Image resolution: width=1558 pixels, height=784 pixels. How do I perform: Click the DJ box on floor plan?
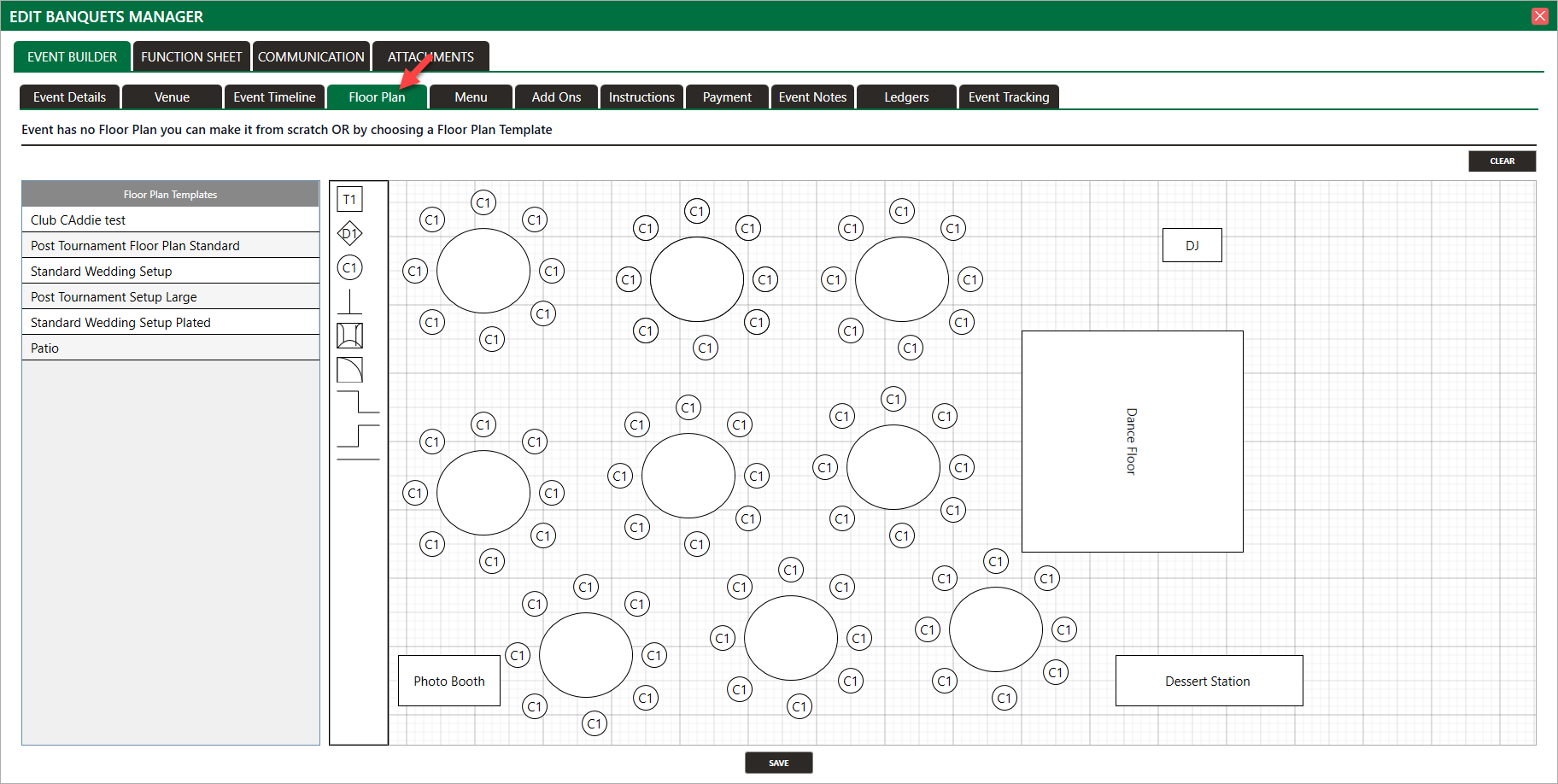coord(1192,245)
